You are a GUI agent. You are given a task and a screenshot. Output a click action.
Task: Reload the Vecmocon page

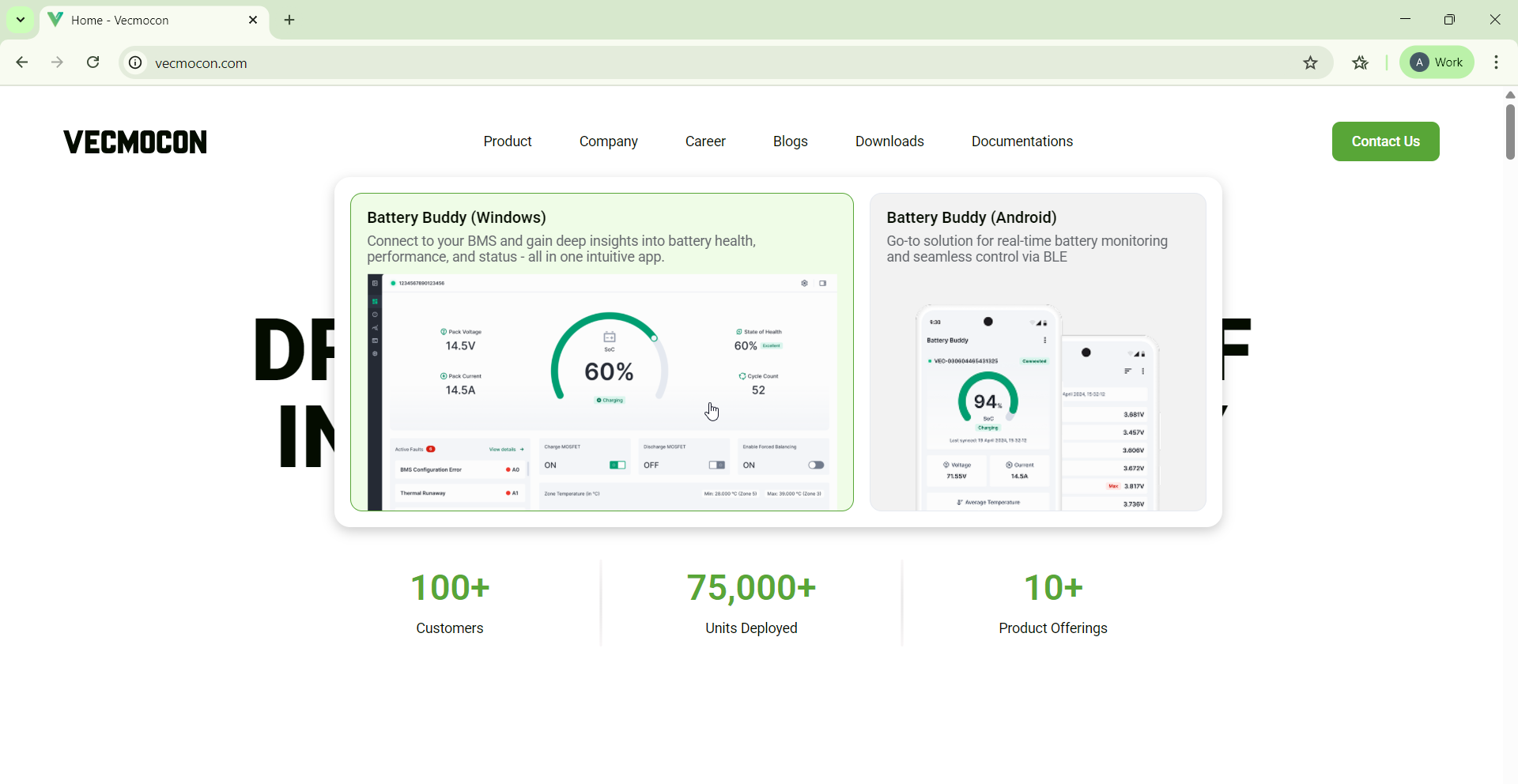point(93,62)
